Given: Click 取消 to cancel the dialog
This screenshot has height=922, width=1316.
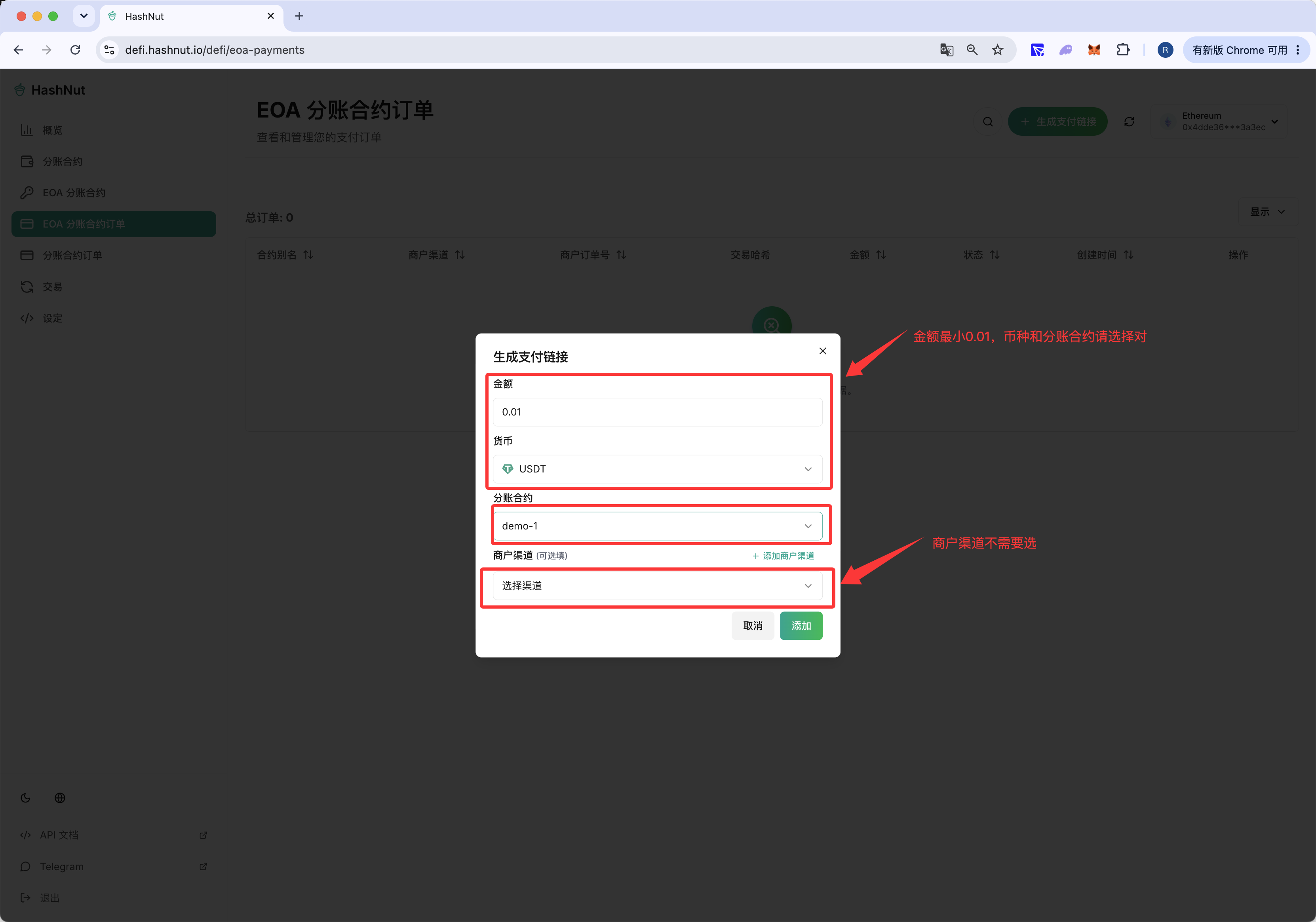Looking at the screenshot, I should point(753,626).
